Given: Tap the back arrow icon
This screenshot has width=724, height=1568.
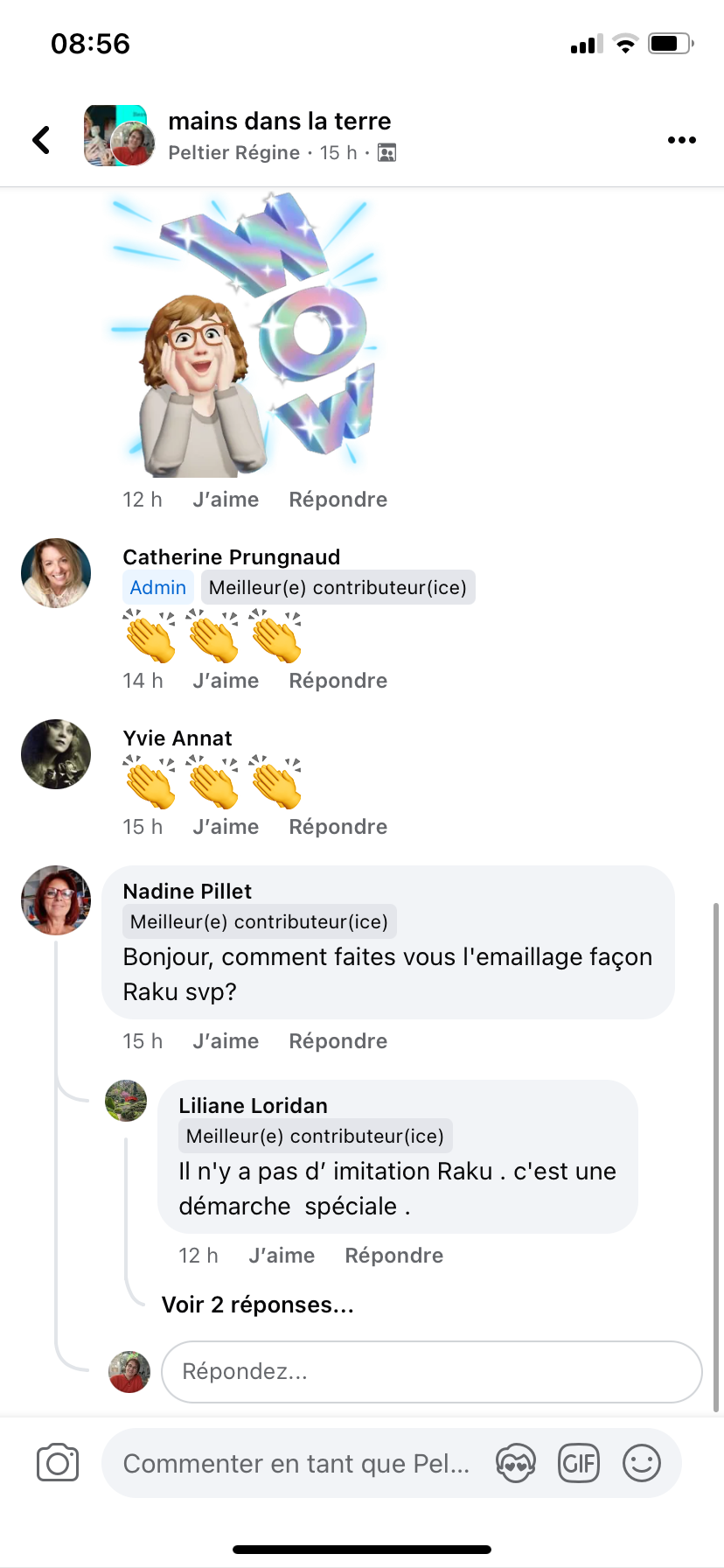Looking at the screenshot, I should [41, 140].
